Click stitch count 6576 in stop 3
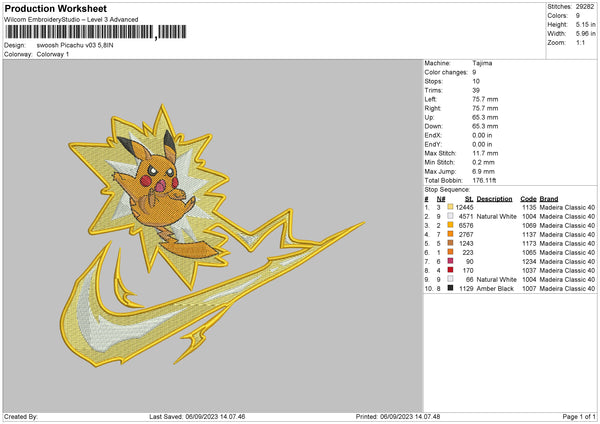 (x=466, y=225)
